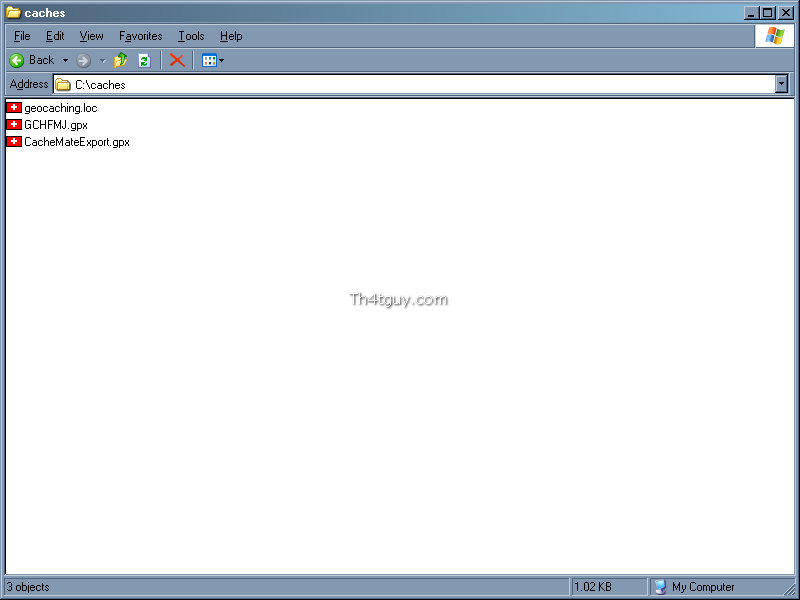The image size is (800, 600).
Task: Open the View menu
Action: tap(91, 36)
